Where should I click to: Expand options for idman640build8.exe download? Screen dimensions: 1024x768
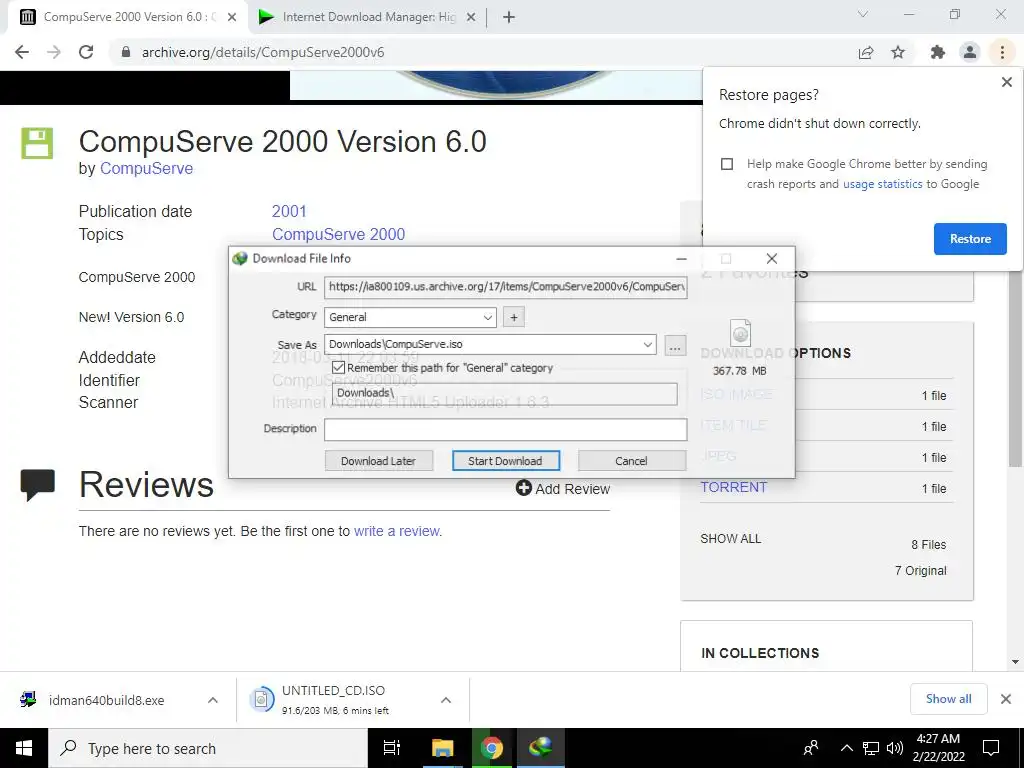pos(213,700)
